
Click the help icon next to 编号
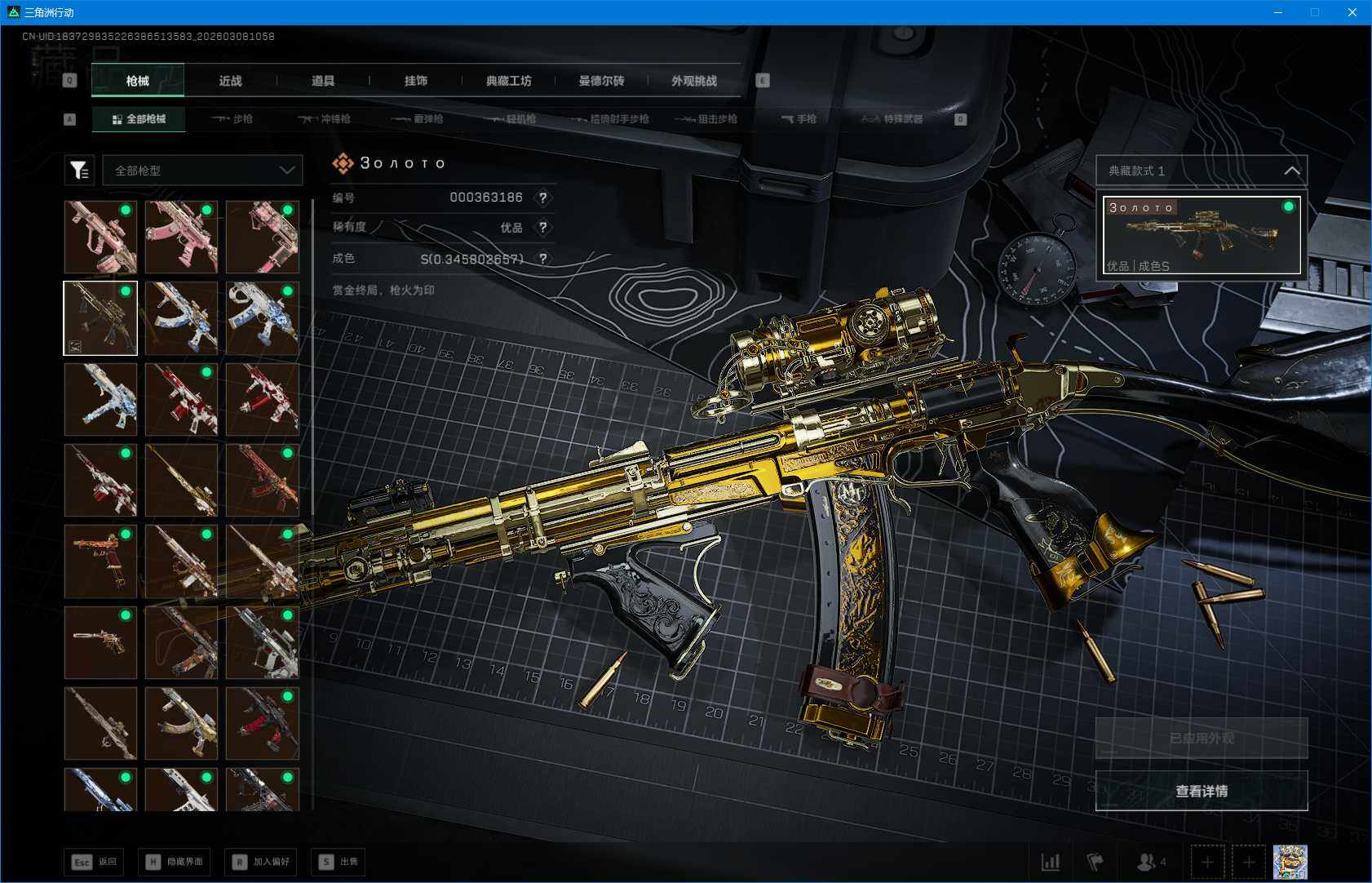click(x=543, y=197)
